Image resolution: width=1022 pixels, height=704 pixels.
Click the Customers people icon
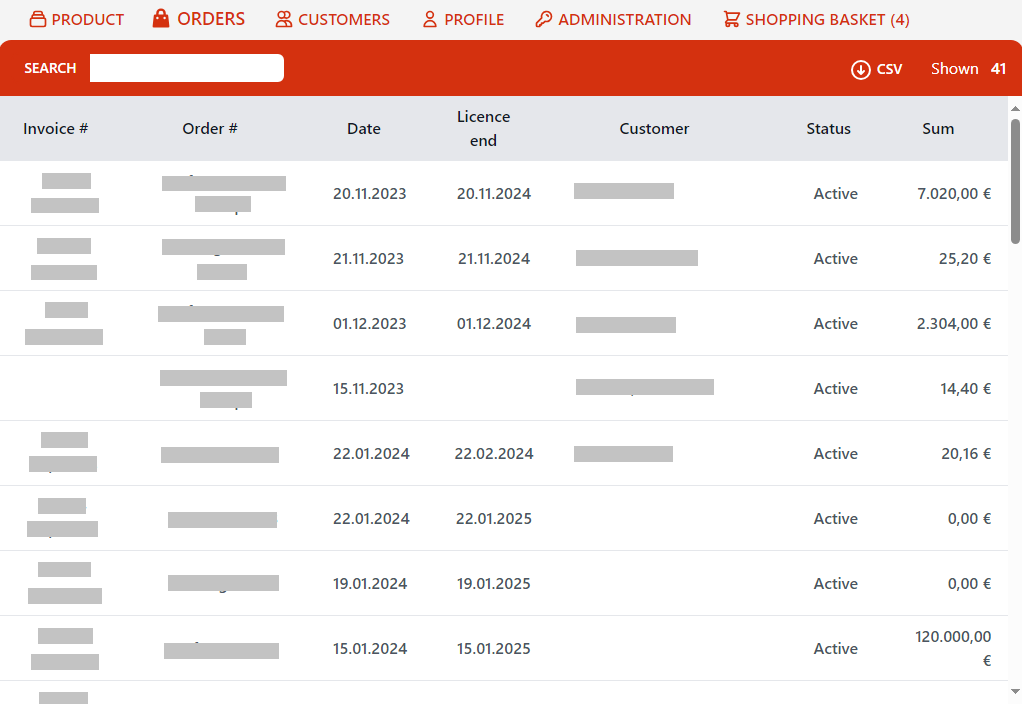coord(284,20)
